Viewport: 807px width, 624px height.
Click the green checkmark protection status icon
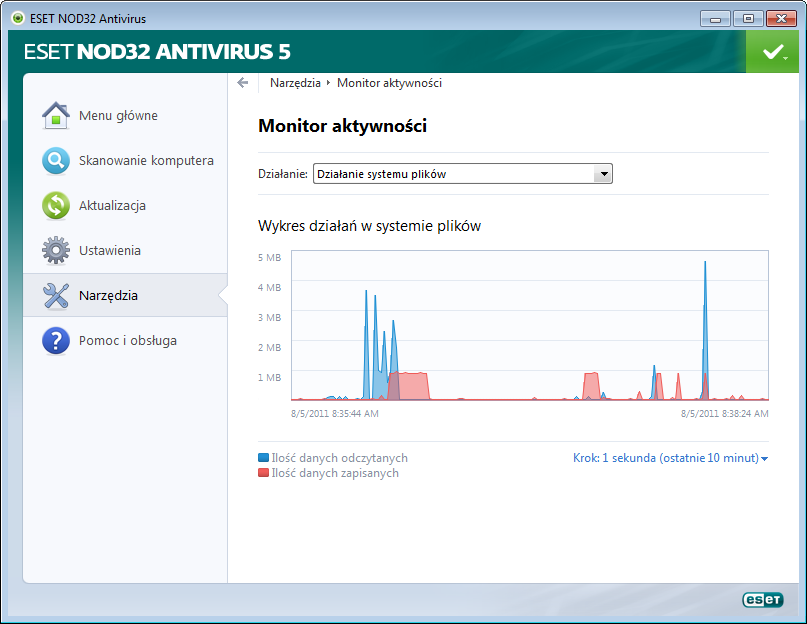coord(772,51)
